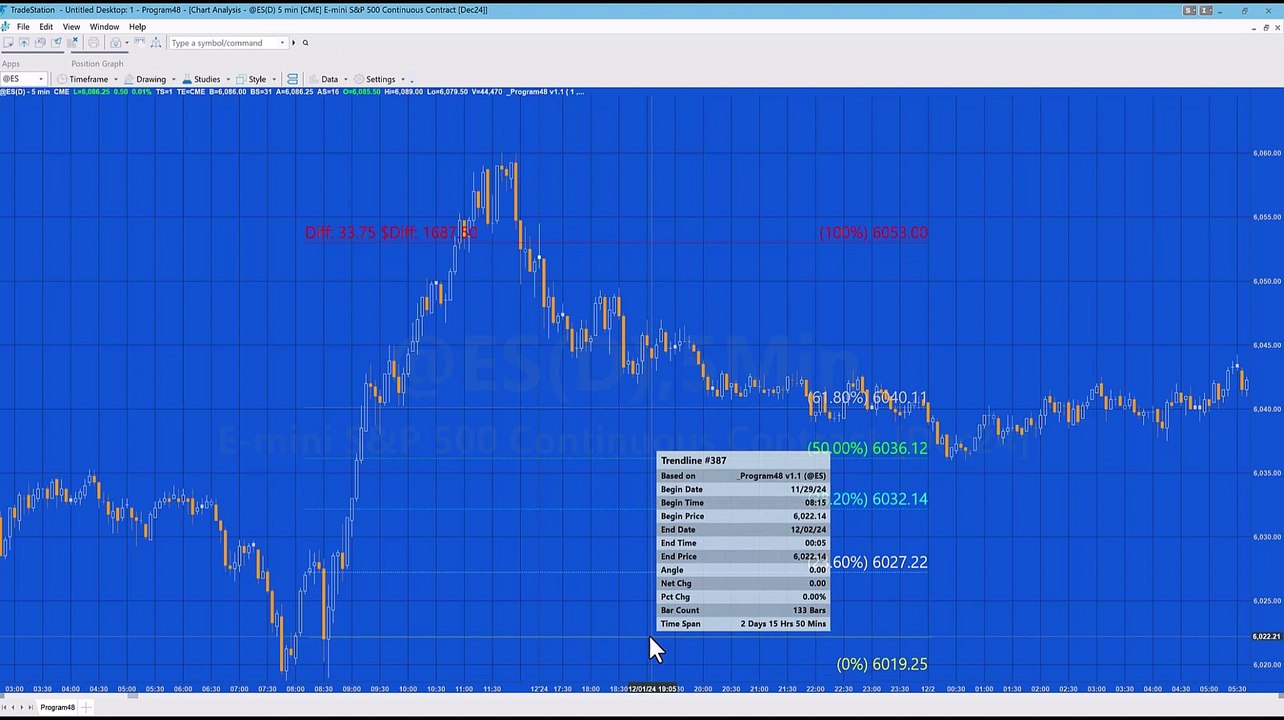
Task: Click the new workspace toolbar icon
Action: [x=8, y=43]
